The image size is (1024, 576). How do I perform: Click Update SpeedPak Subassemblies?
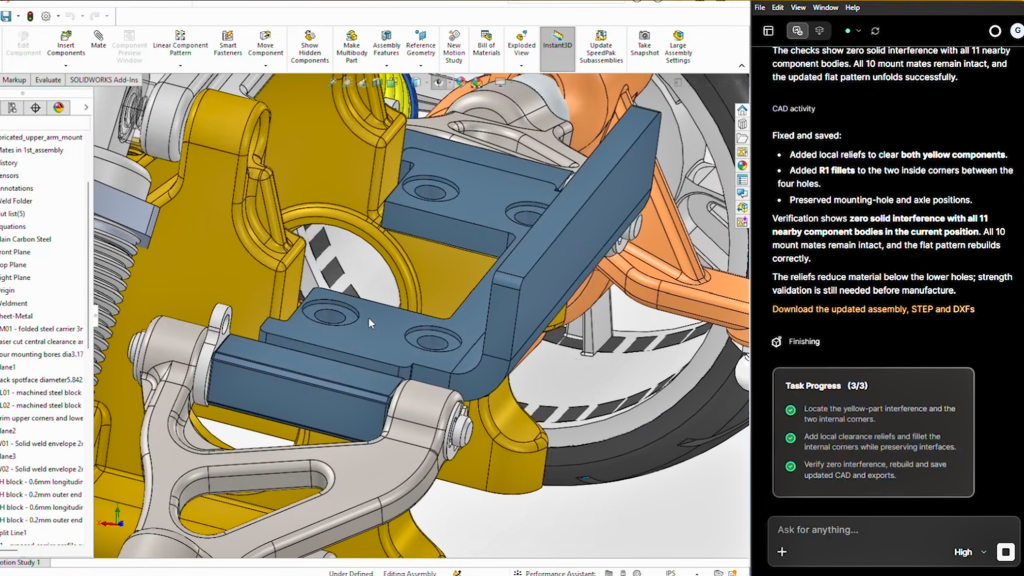(x=601, y=47)
